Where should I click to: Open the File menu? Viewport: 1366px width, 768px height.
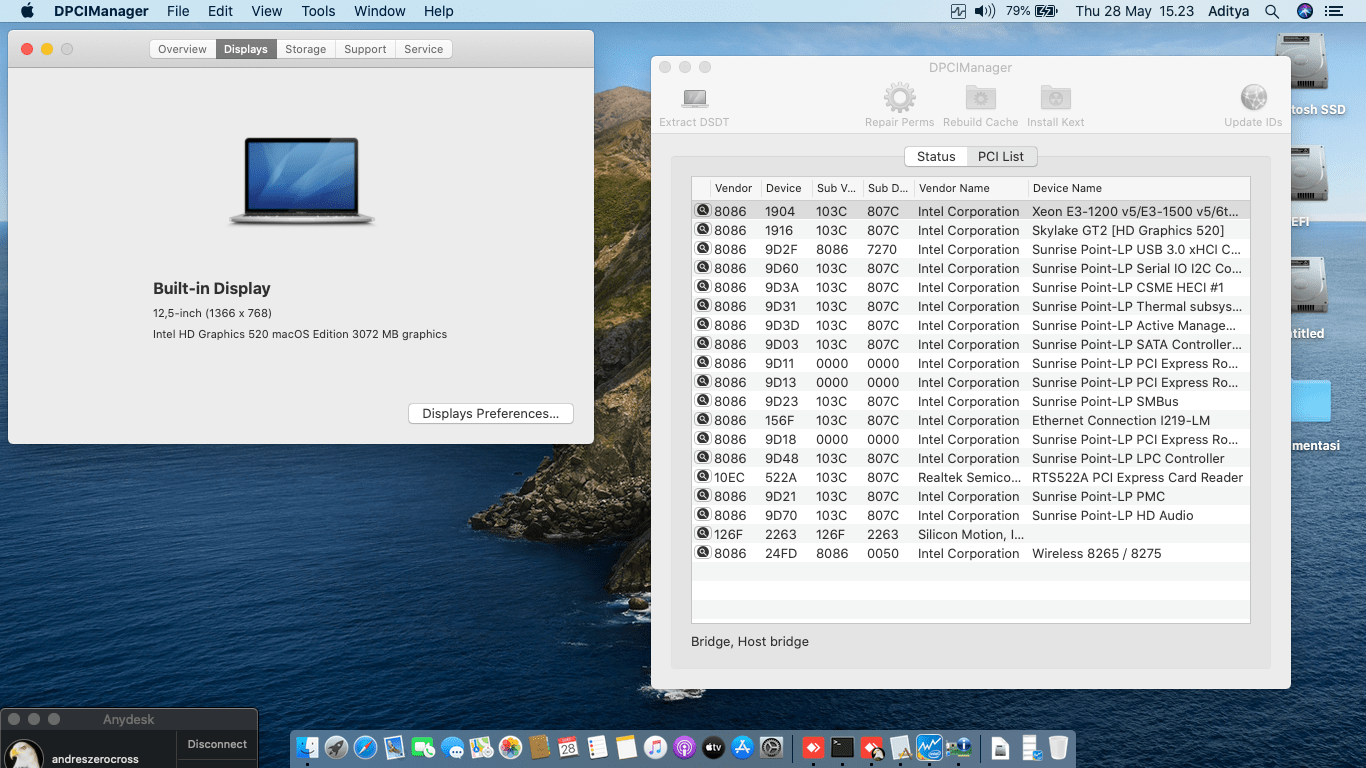pos(178,11)
